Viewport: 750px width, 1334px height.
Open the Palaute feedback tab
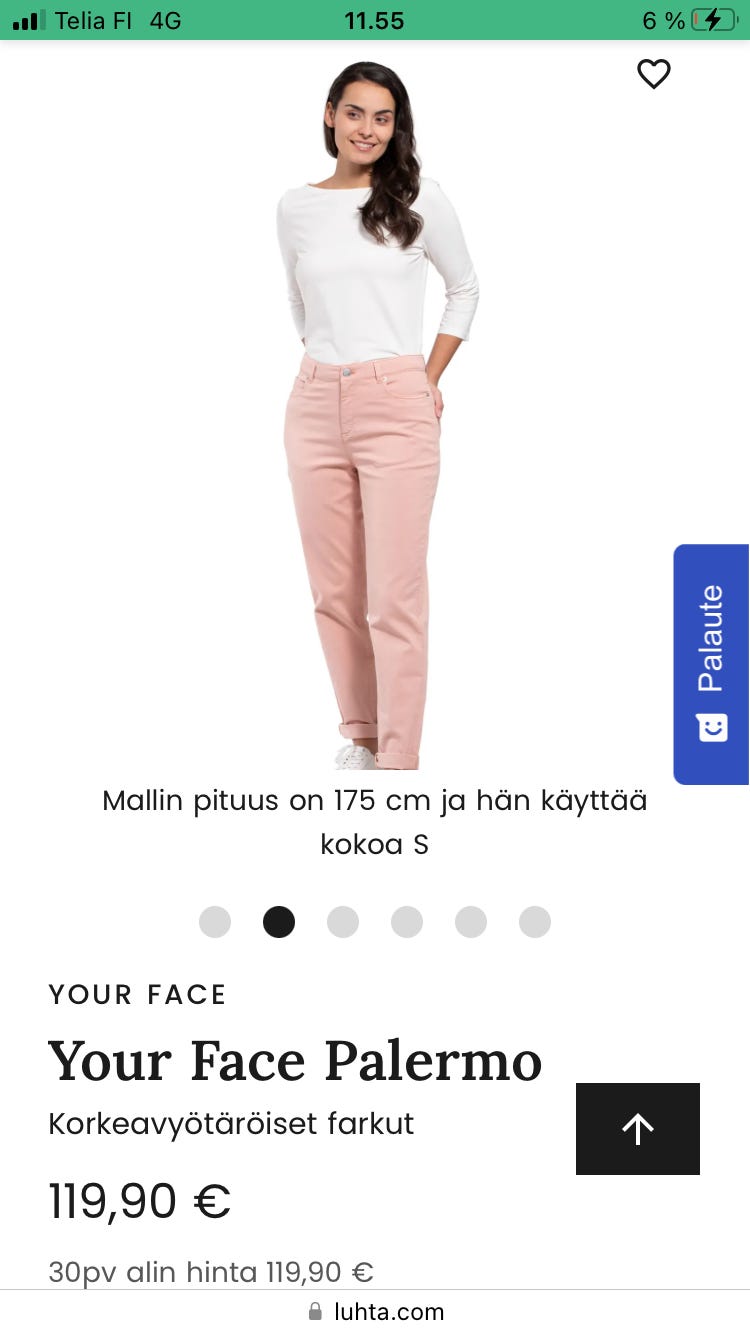click(711, 664)
